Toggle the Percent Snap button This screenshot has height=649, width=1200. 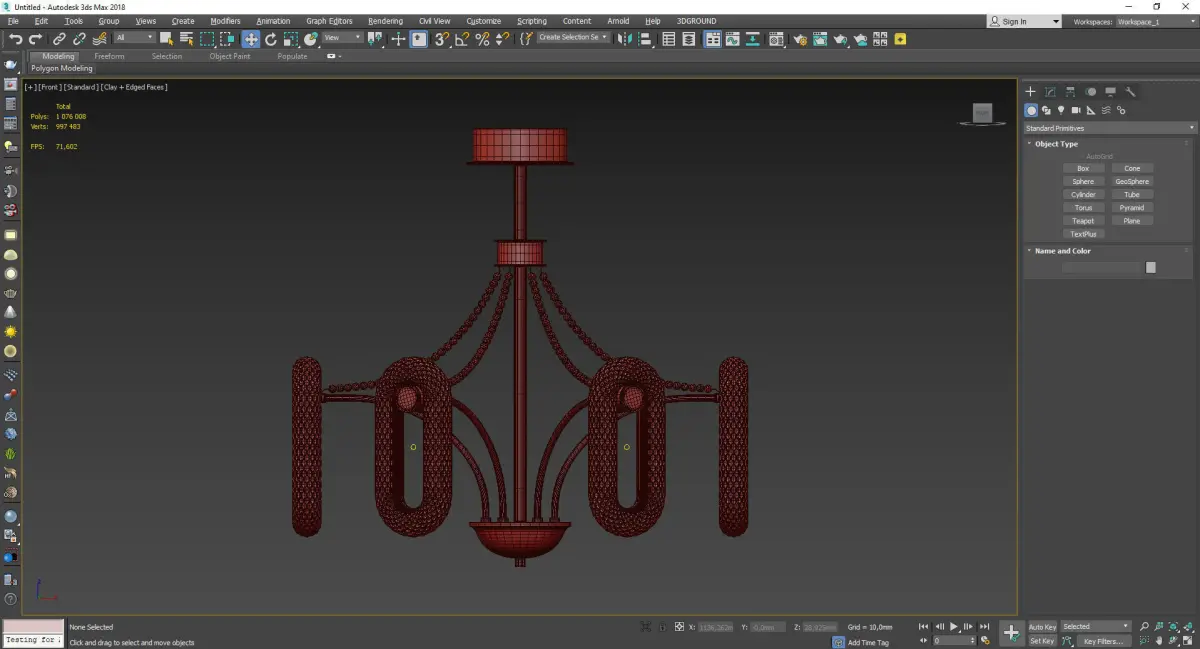point(482,39)
